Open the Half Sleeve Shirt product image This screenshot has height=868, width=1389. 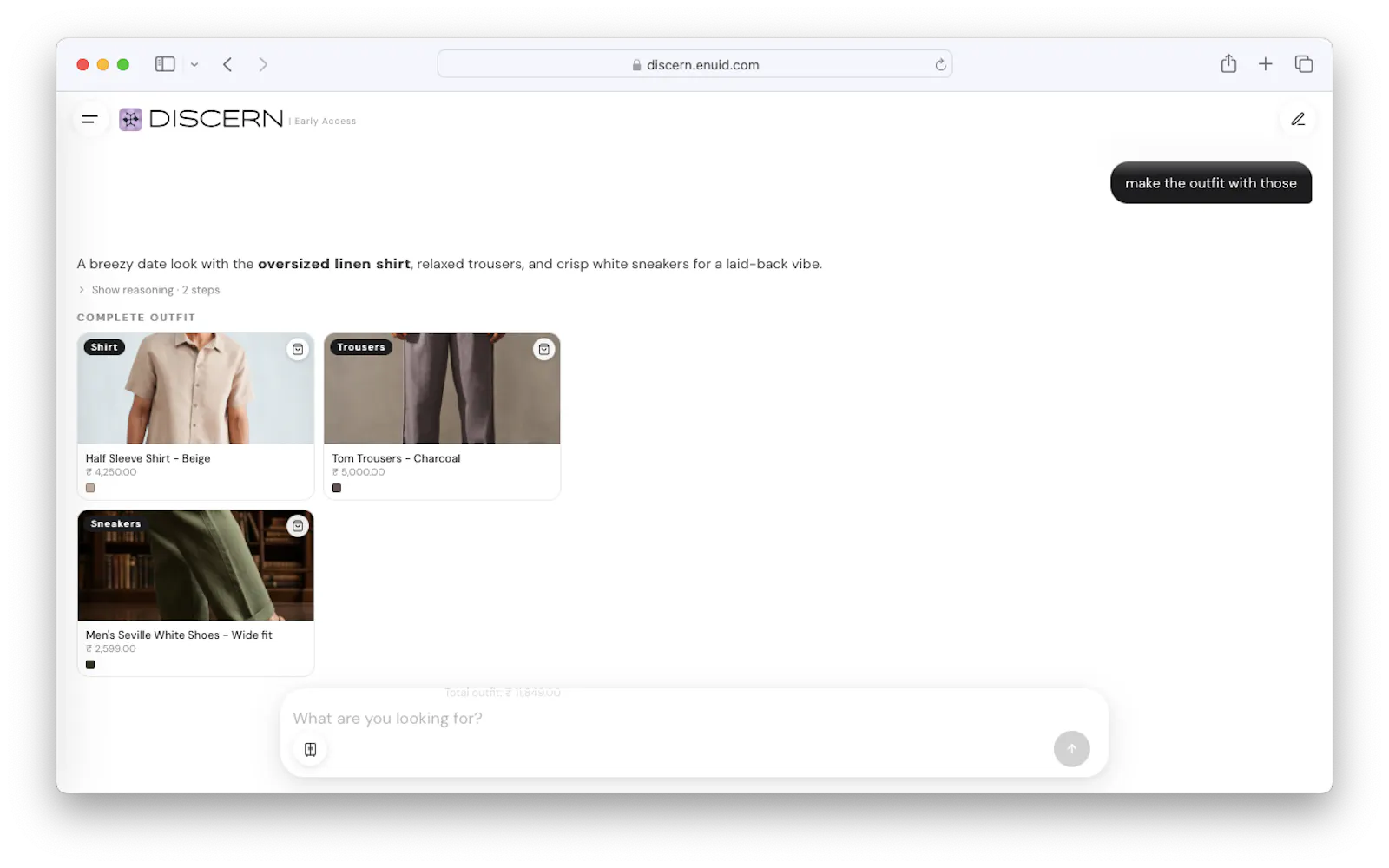(x=195, y=389)
